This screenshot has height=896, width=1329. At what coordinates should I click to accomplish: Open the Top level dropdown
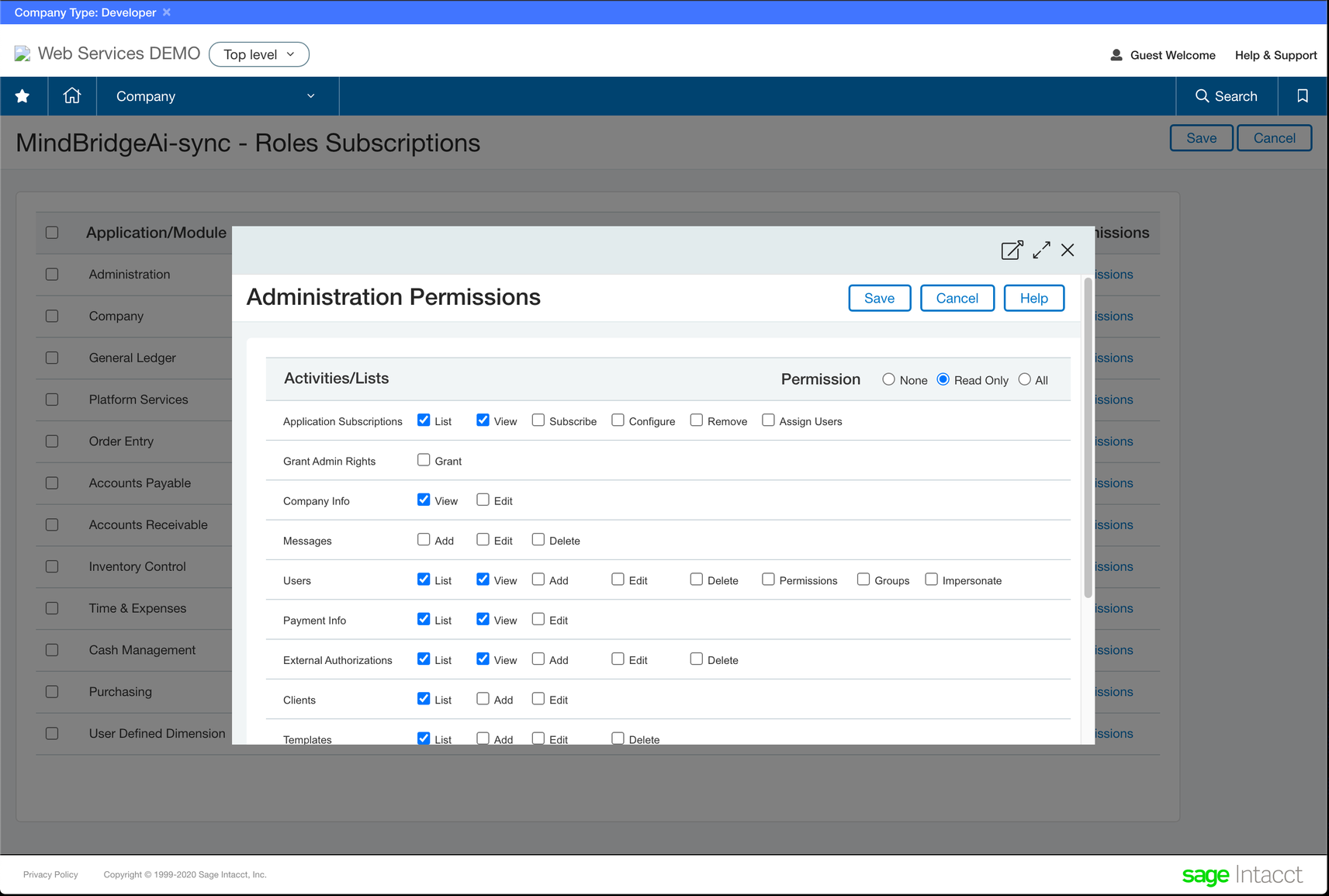point(259,54)
